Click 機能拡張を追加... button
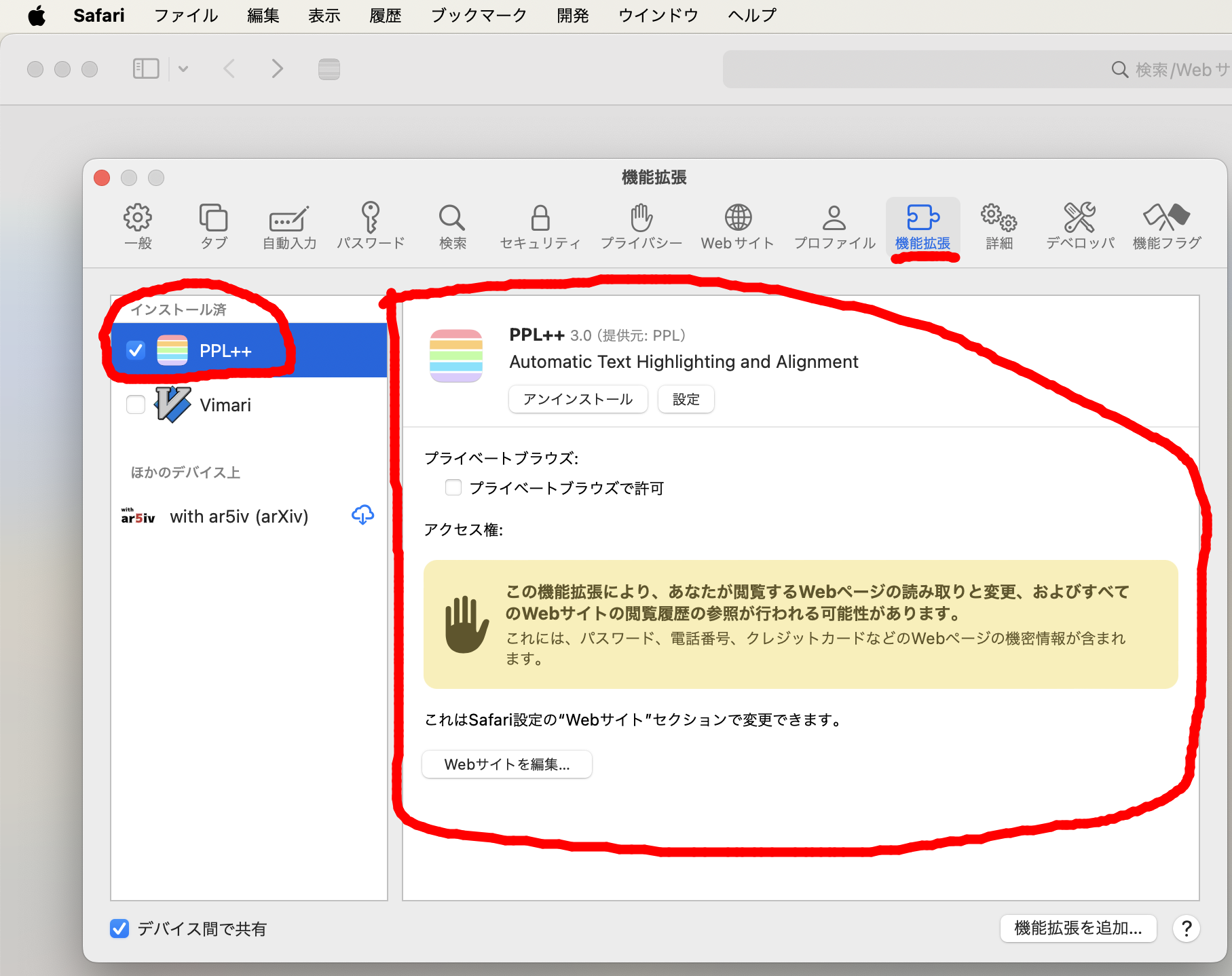 (1078, 928)
